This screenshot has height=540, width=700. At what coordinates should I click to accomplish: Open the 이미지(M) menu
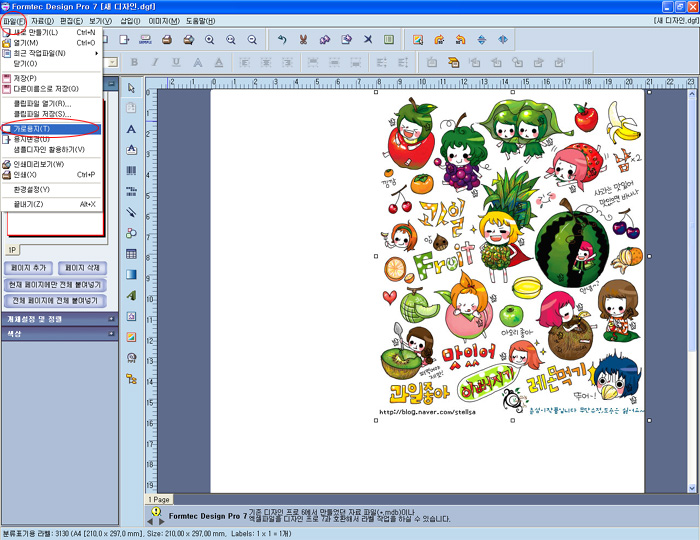[164, 21]
